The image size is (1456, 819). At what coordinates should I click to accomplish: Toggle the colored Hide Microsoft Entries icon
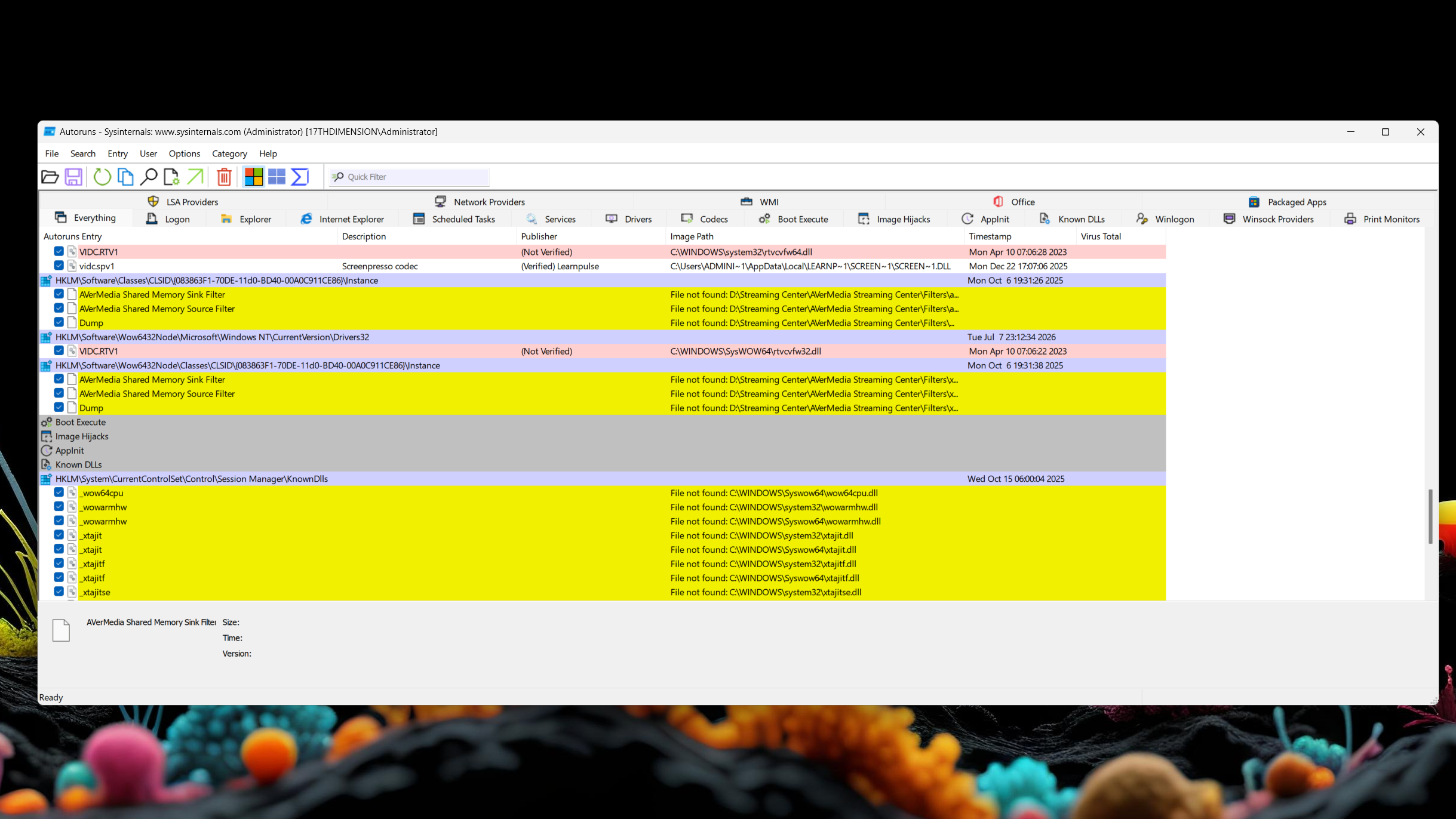(x=254, y=177)
